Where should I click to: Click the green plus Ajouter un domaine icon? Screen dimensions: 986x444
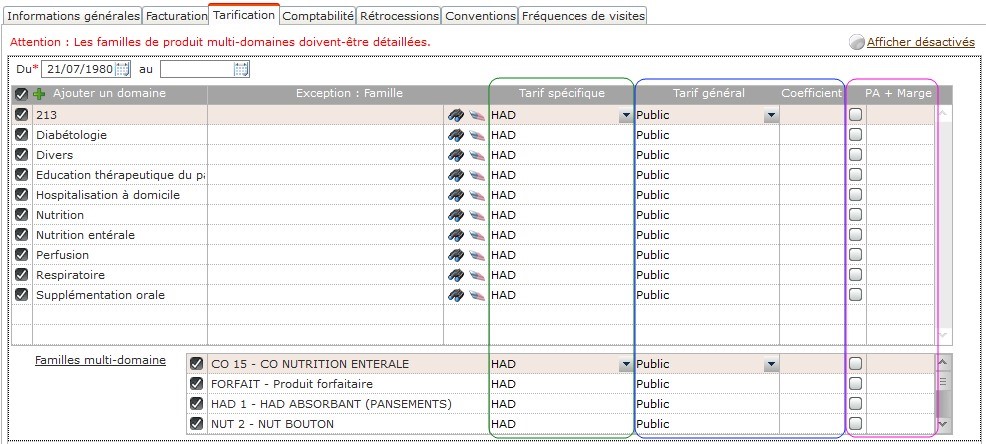coord(39,94)
